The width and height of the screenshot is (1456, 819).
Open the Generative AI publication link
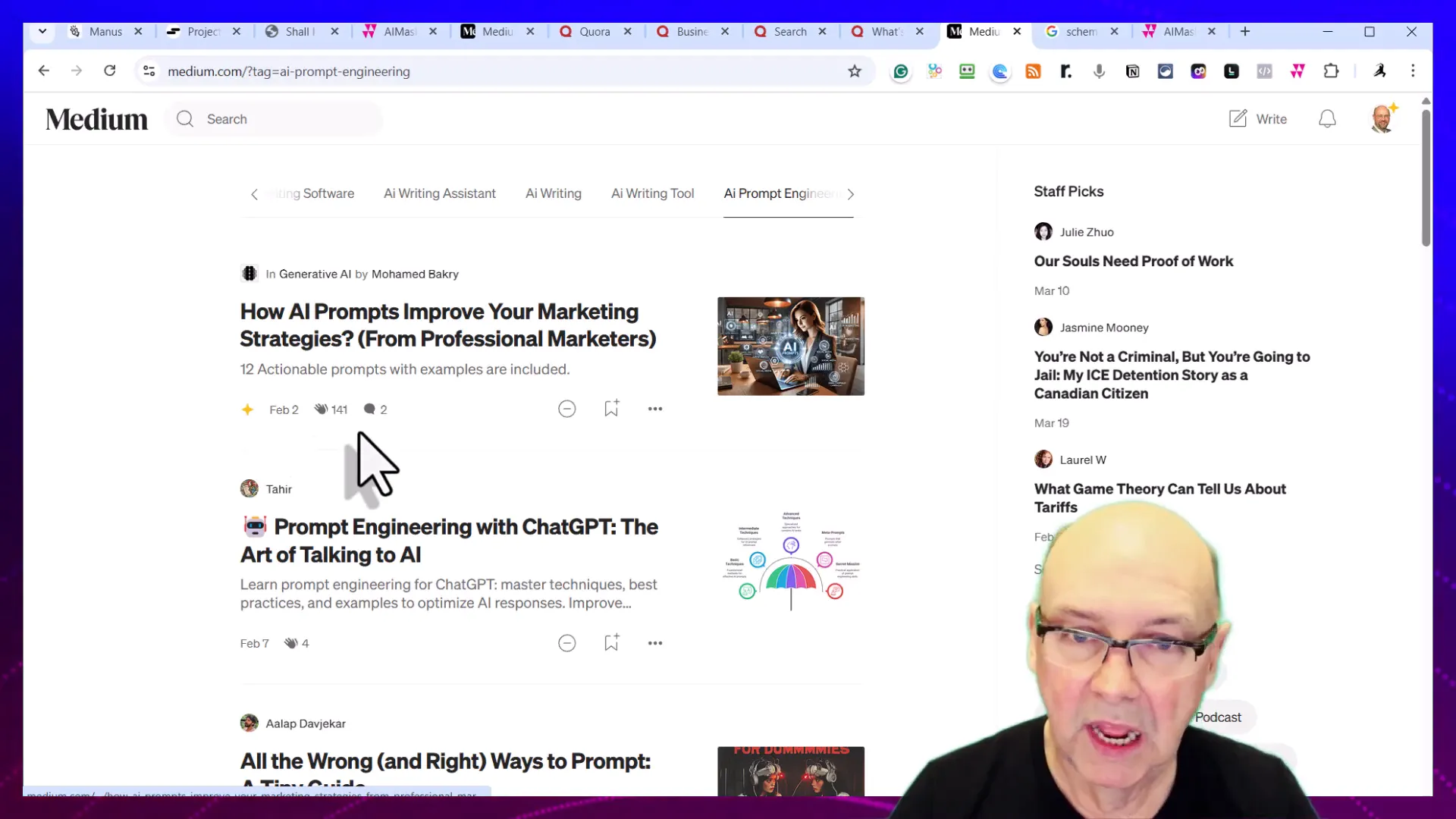[x=315, y=274]
